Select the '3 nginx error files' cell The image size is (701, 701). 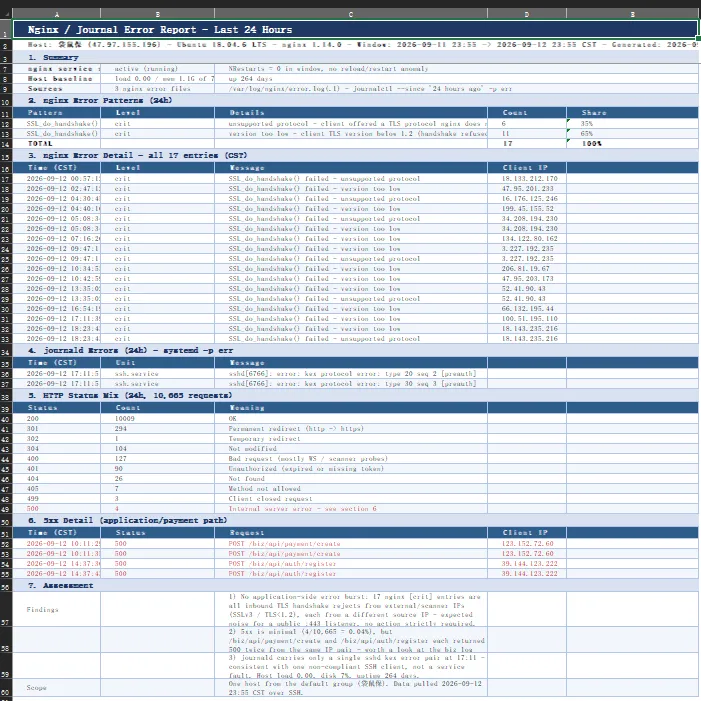point(158,89)
